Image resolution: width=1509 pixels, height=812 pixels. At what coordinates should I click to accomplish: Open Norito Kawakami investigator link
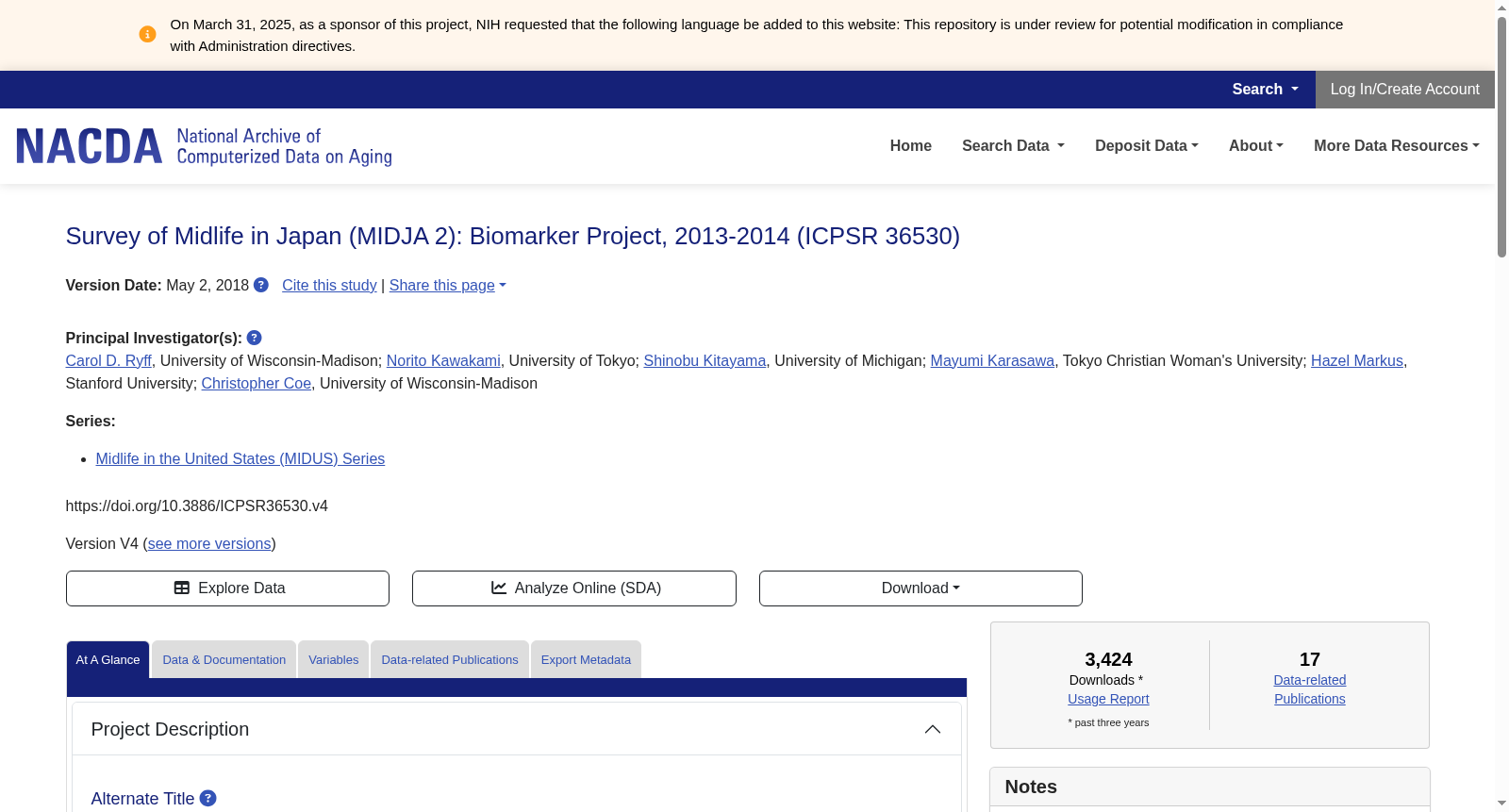[x=443, y=361]
